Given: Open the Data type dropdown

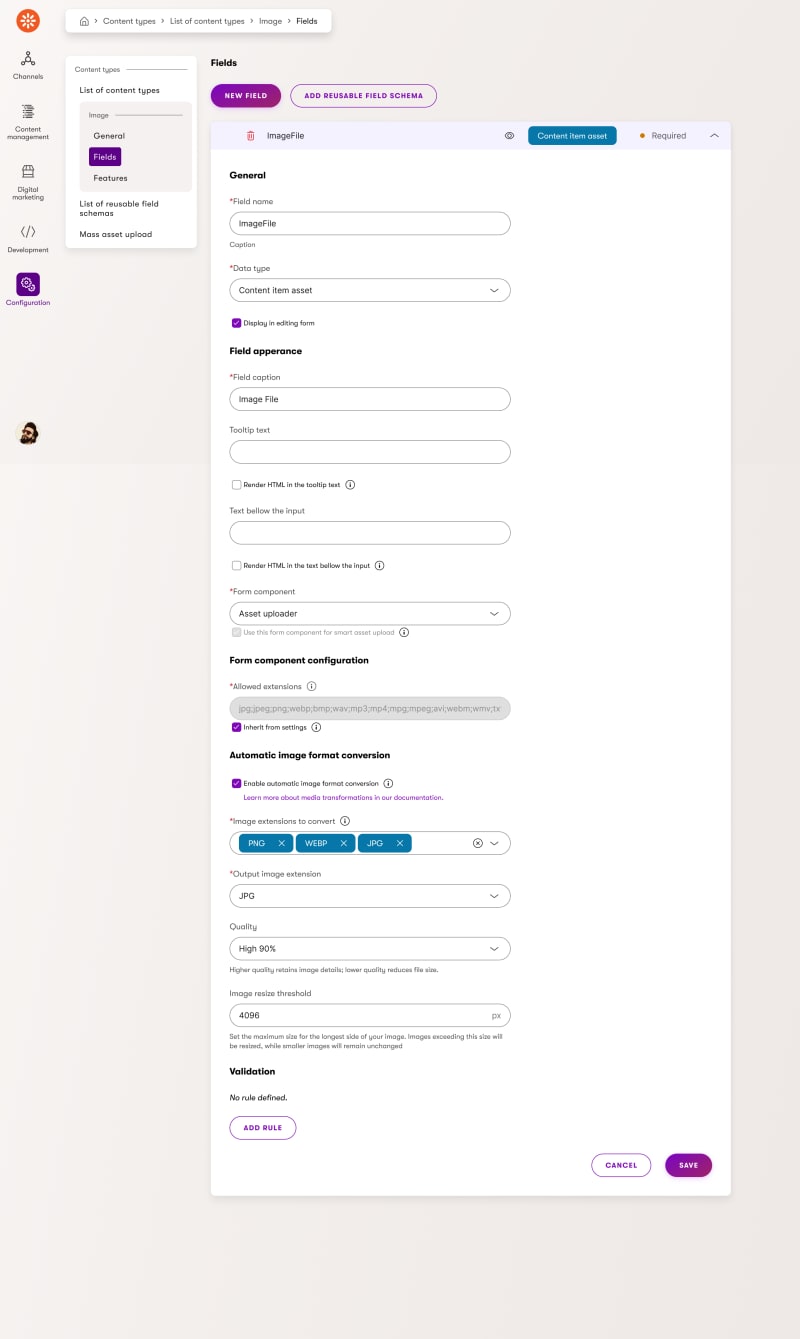Looking at the screenshot, I should click(x=370, y=290).
